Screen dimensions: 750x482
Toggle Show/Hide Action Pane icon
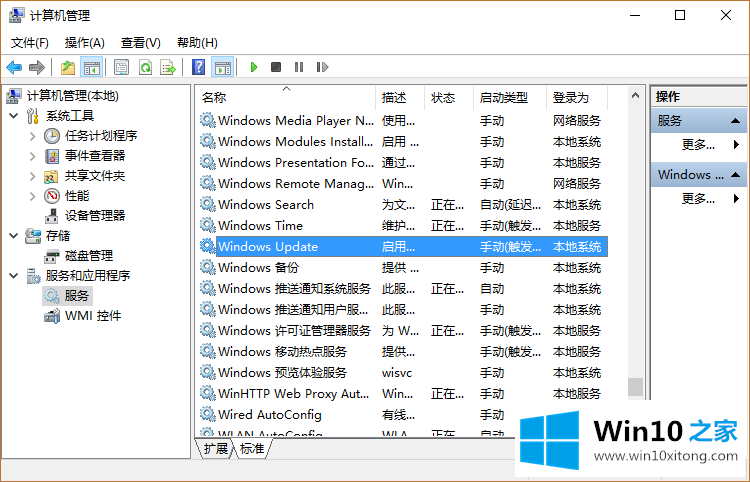223,67
